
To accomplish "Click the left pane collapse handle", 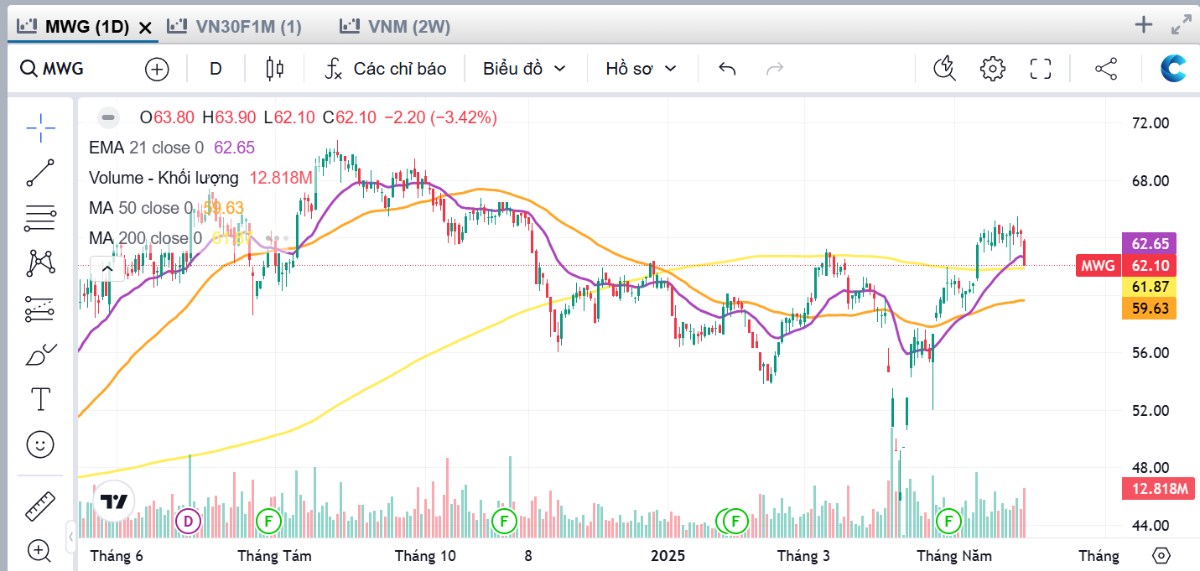I will coord(72,539).
